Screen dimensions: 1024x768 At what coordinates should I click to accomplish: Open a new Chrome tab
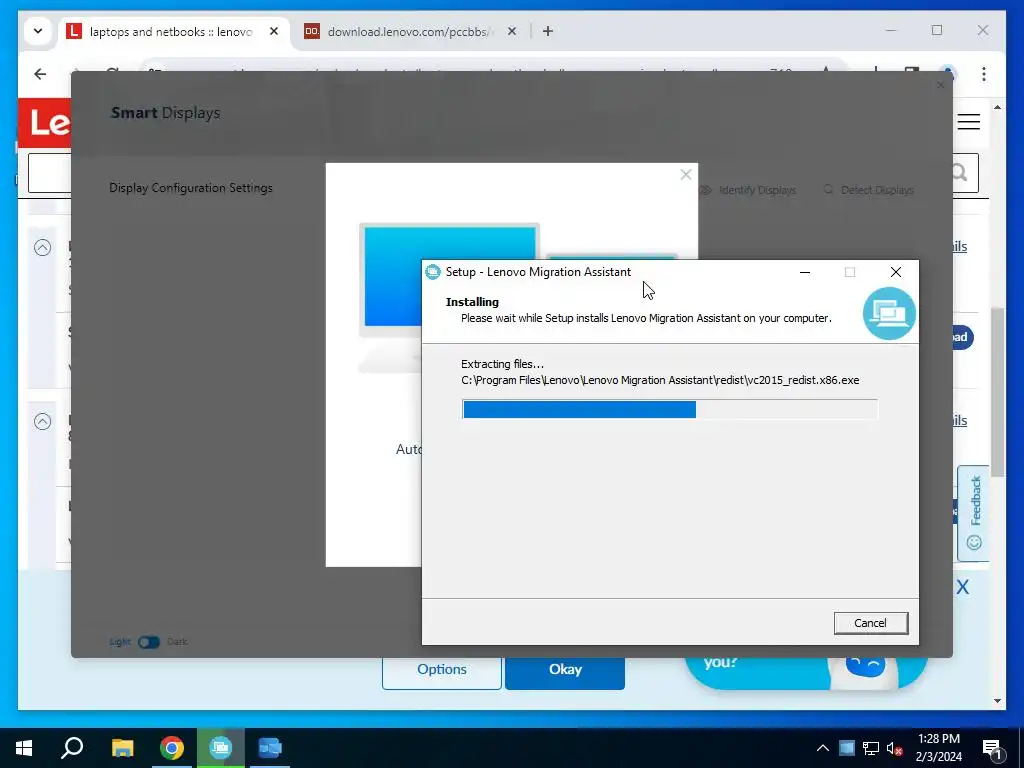tap(548, 31)
